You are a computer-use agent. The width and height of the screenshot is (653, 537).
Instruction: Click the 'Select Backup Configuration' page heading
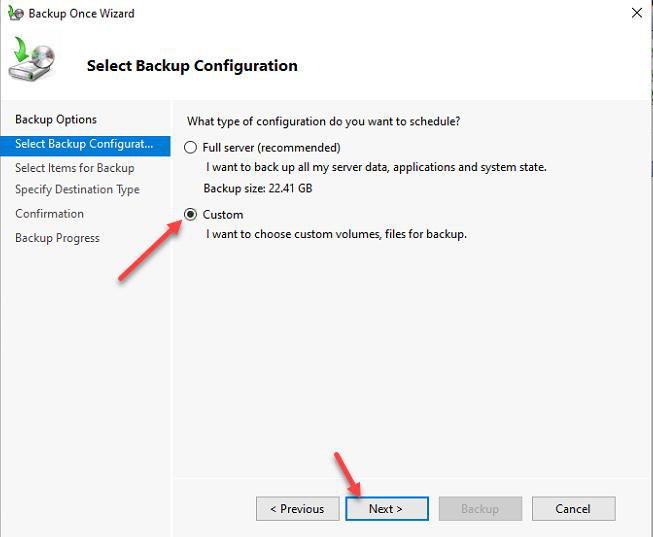(192, 66)
